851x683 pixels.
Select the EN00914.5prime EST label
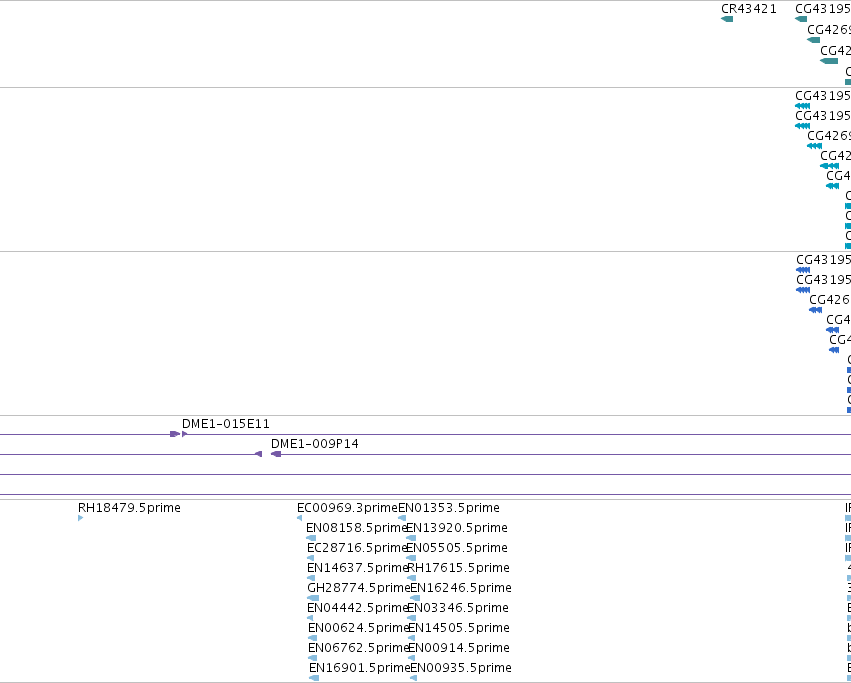click(459, 648)
